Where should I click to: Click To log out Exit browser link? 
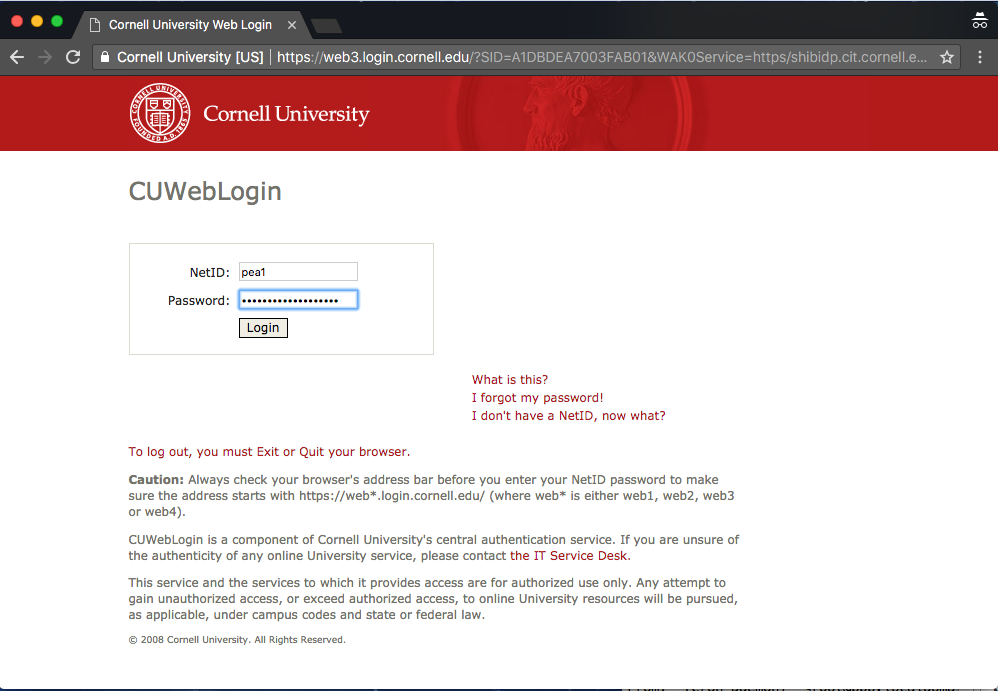pos(269,452)
